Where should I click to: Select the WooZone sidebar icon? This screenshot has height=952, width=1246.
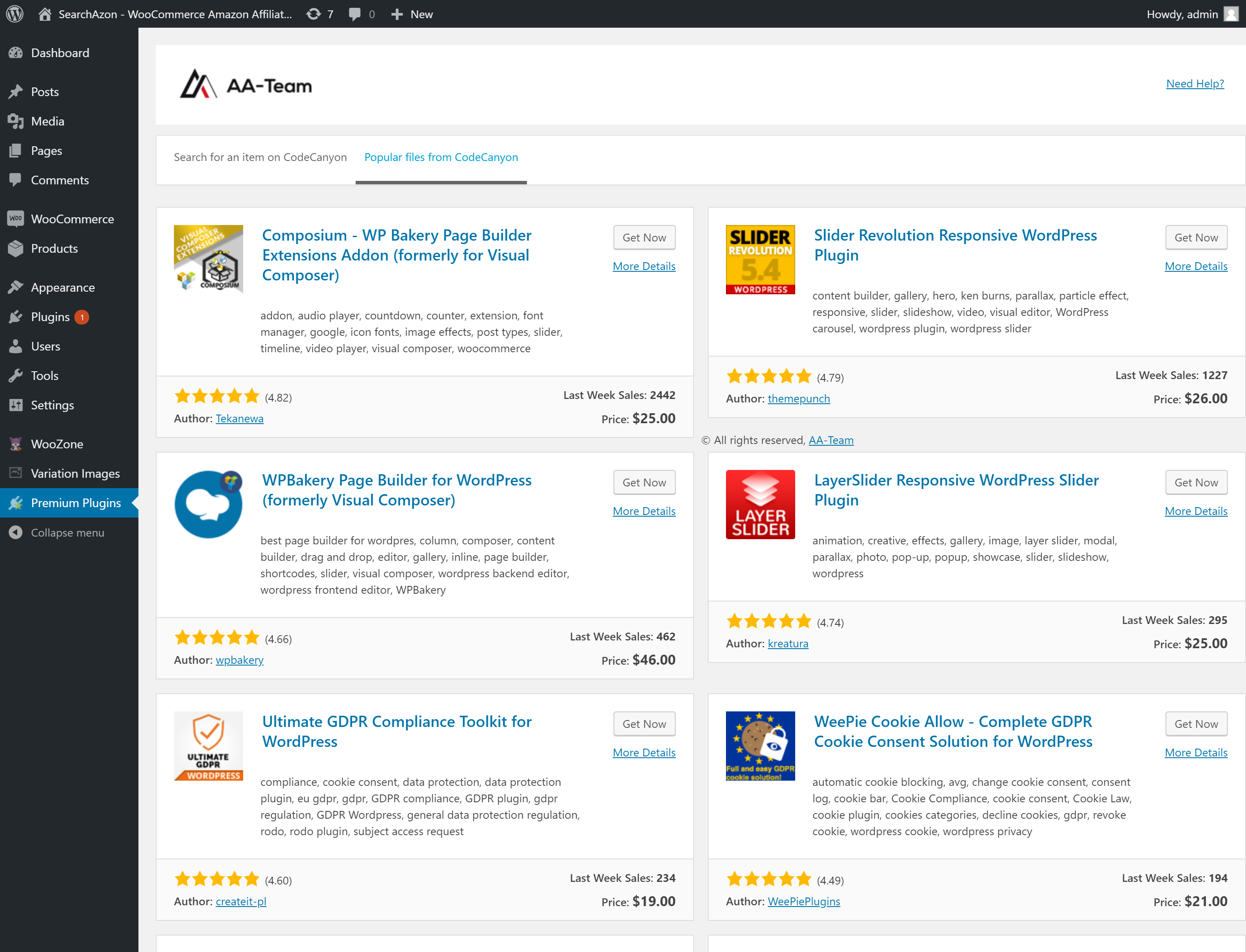coord(16,444)
